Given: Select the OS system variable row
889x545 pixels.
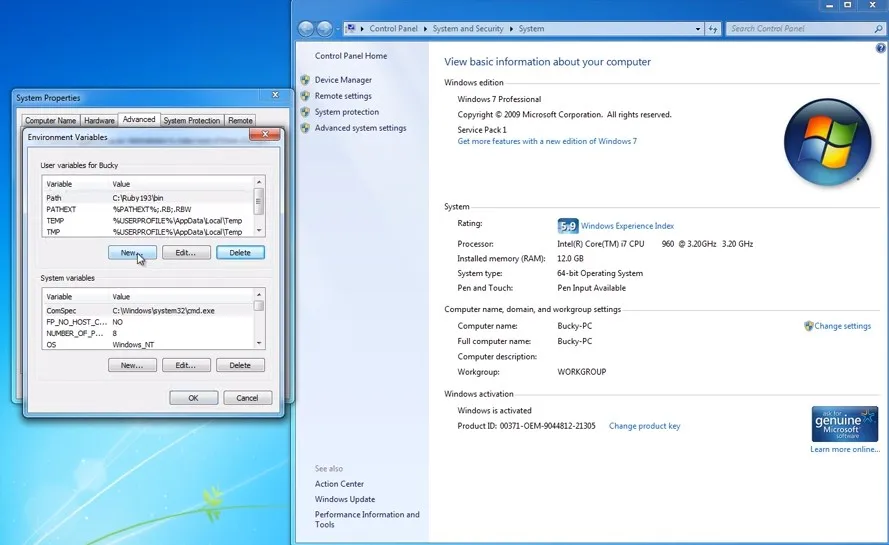Looking at the screenshot, I should pos(148,344).
